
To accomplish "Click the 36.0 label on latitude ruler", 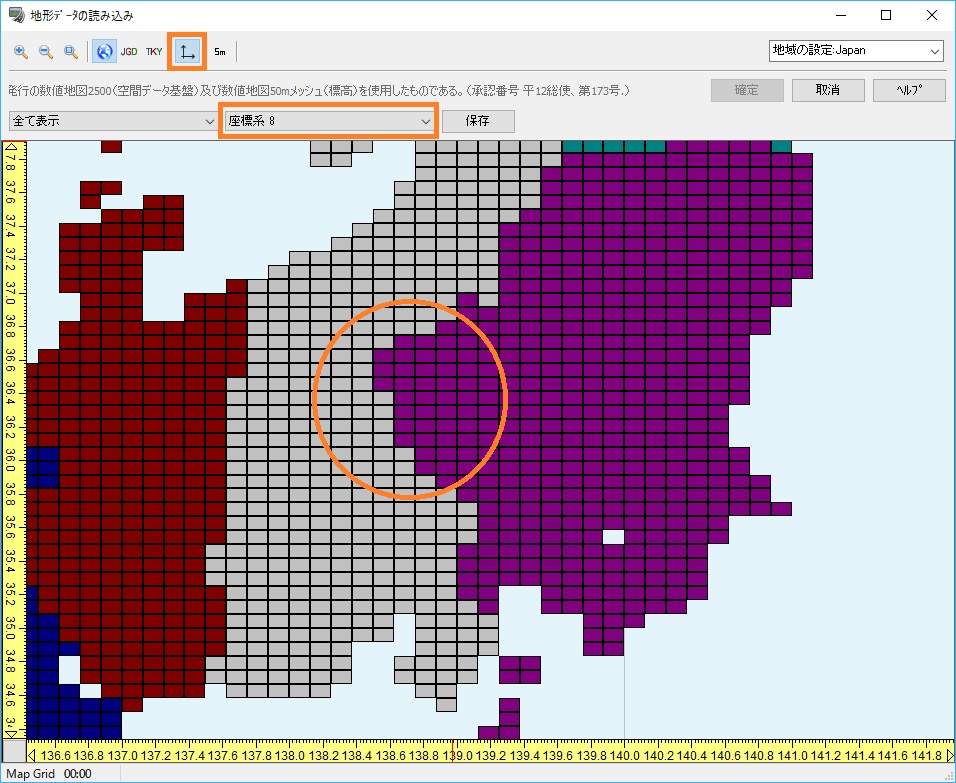I will pyautogui.click(x=10, y=460).
